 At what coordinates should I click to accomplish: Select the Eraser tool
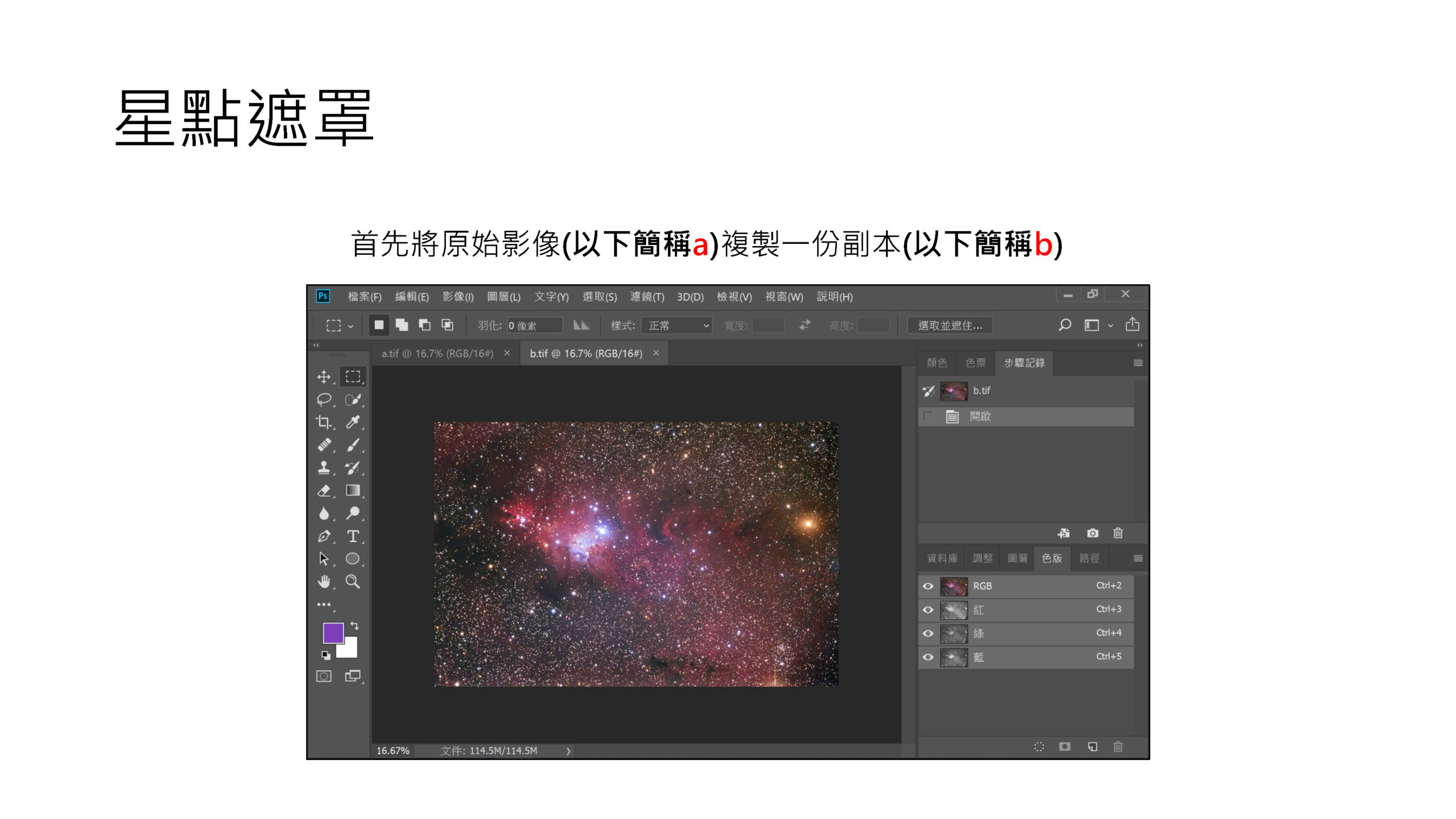324,490
